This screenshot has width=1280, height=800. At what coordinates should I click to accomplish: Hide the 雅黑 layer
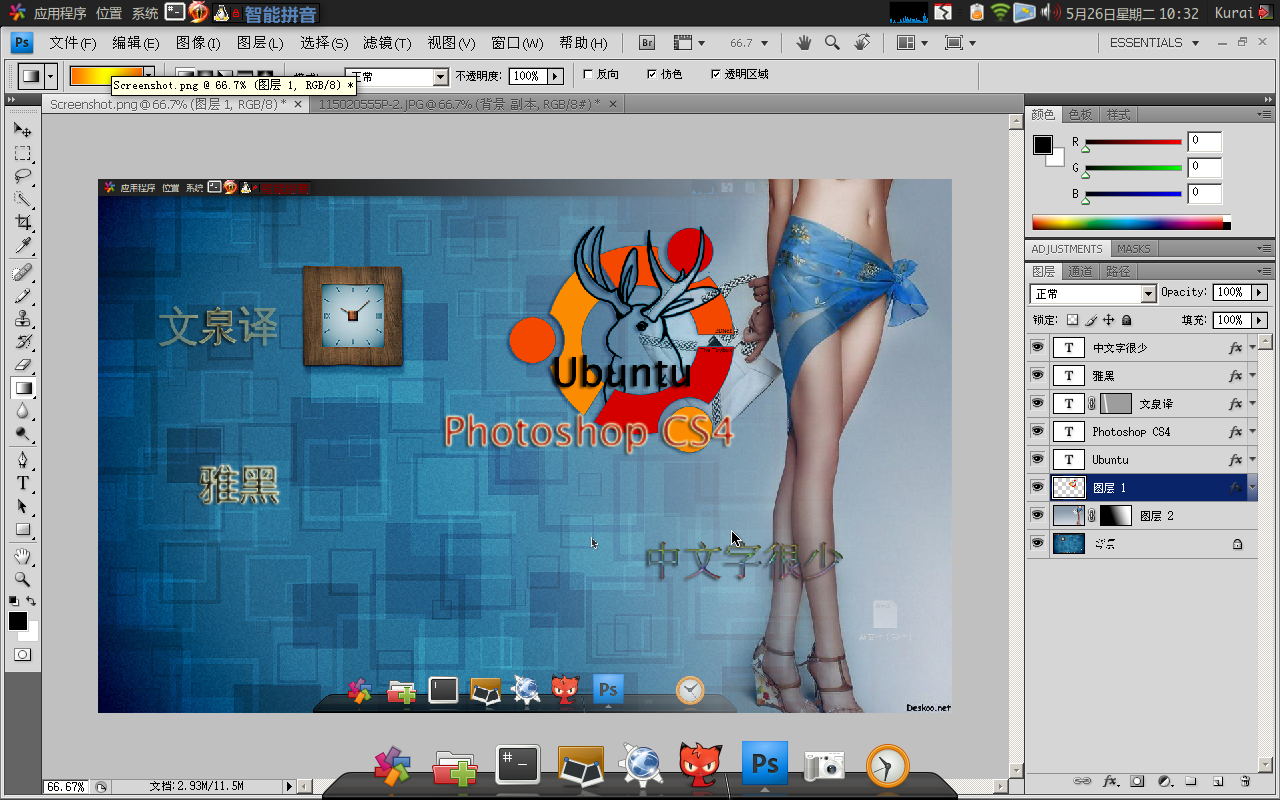1037,376
